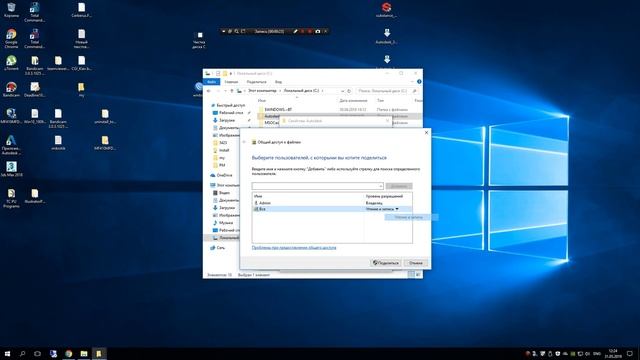The height and width of the screenshot is (360, 640).
Task: Click the Поделиться button in the dialog
Action: click(x=386, y=263)
